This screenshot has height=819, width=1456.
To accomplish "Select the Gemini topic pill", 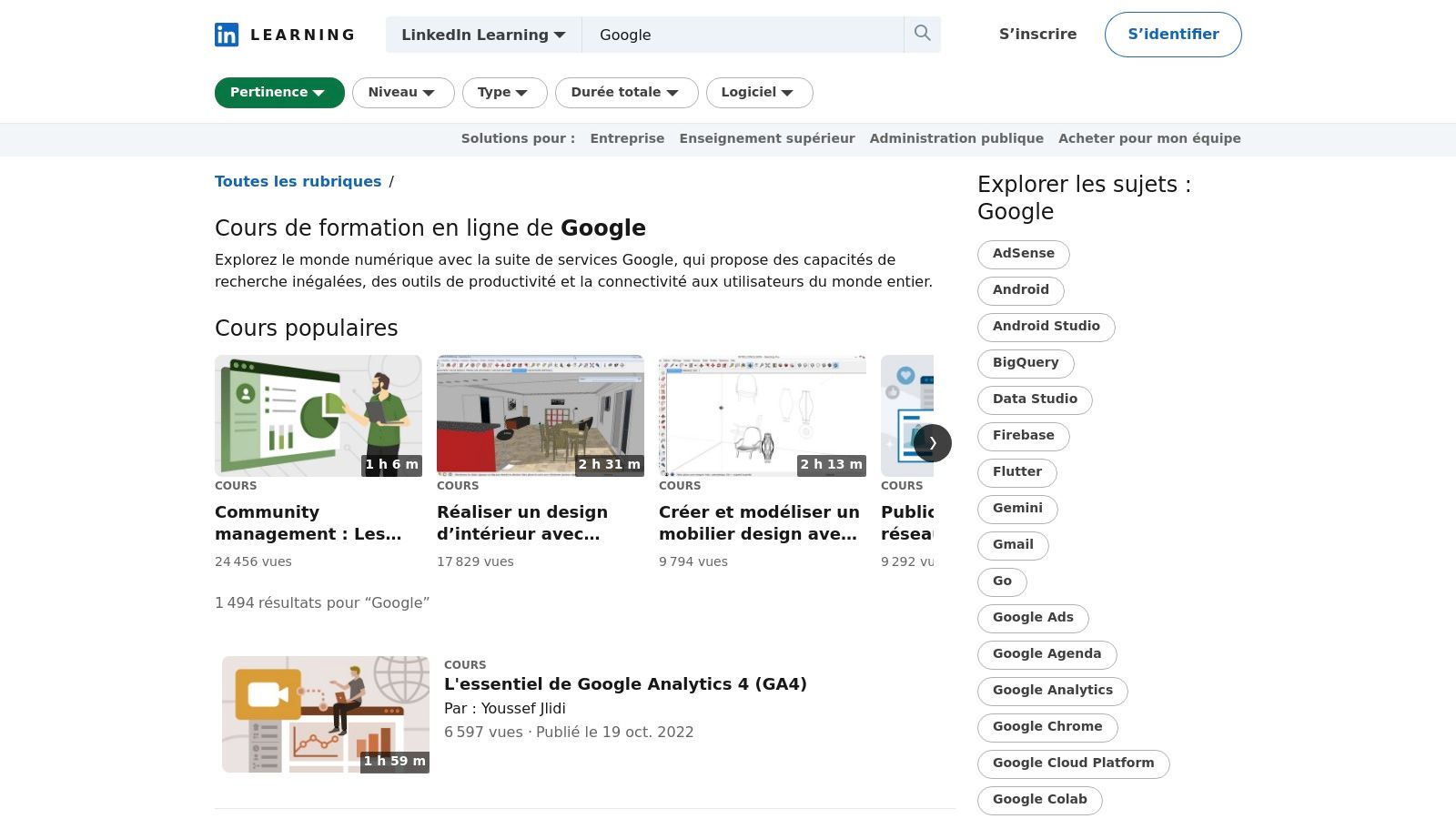I will coord(1017,509).
